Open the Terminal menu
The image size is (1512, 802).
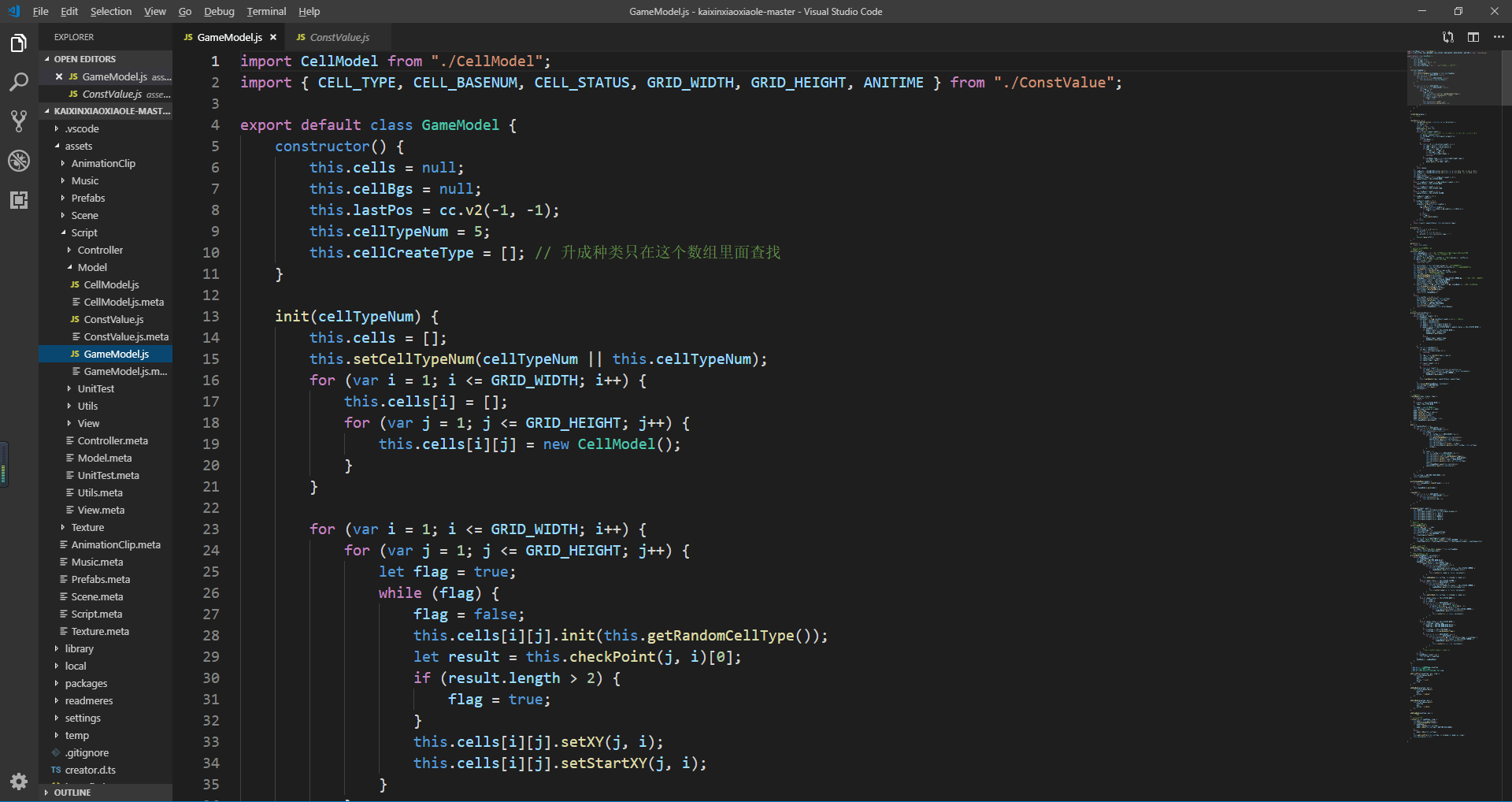266,11
